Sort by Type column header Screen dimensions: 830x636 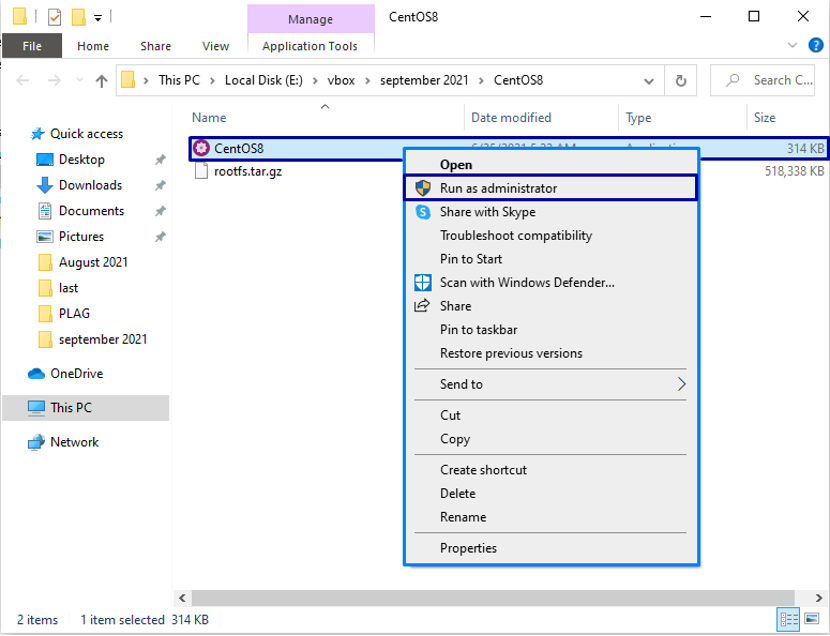pos(683,117)
